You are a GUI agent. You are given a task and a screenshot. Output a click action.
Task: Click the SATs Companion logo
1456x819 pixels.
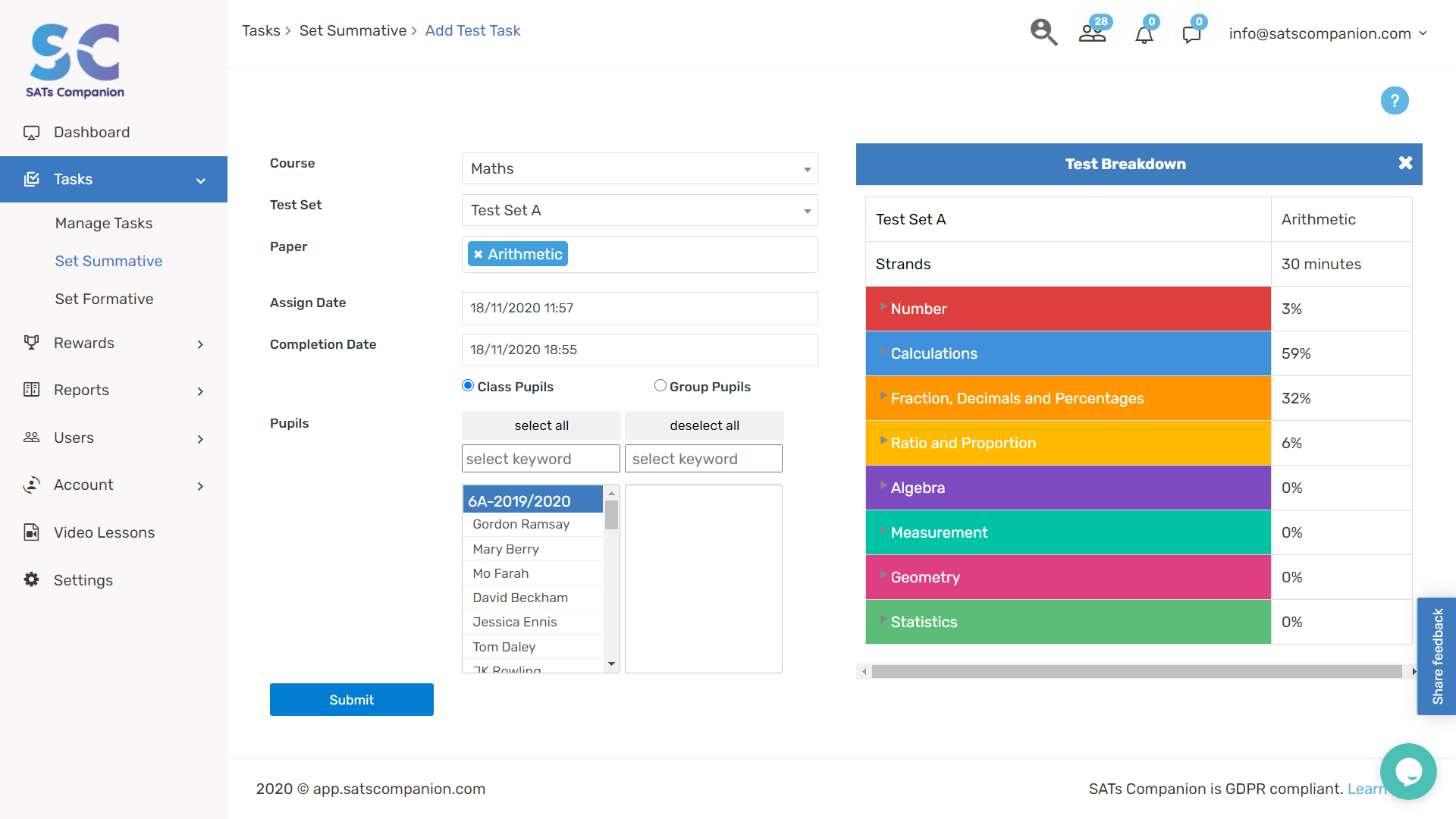point(75,60)
